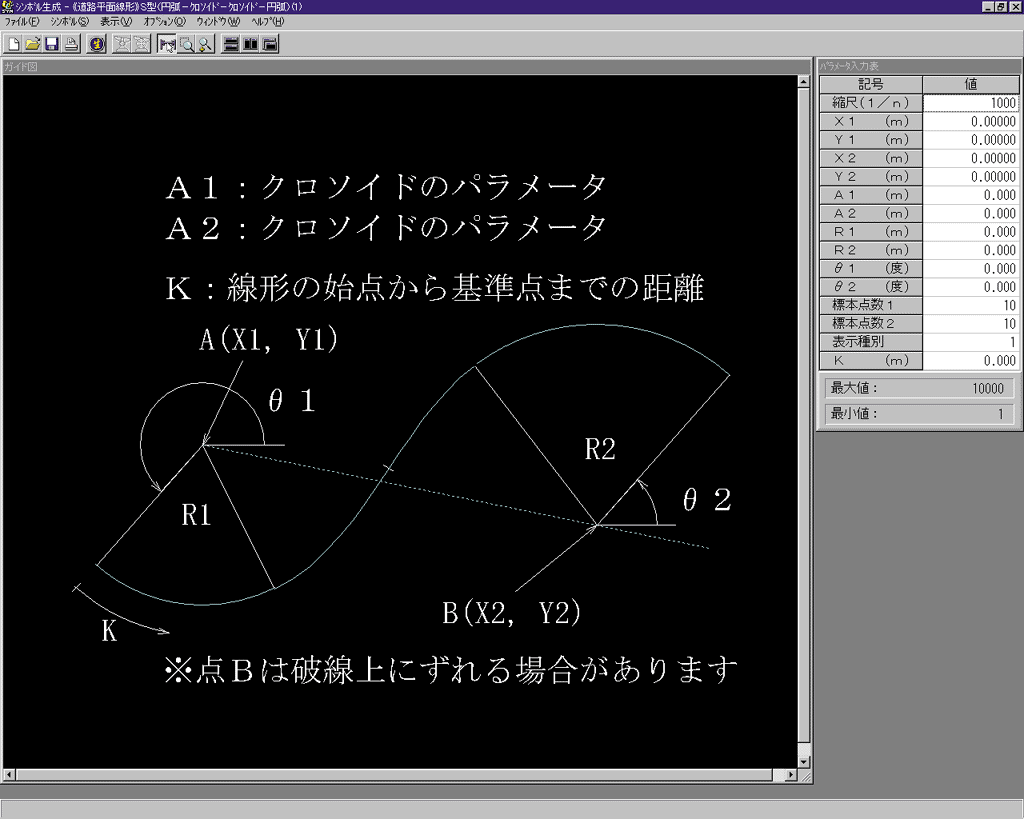
Task: Click the round symbol generation icon
Action: point(97,44)
